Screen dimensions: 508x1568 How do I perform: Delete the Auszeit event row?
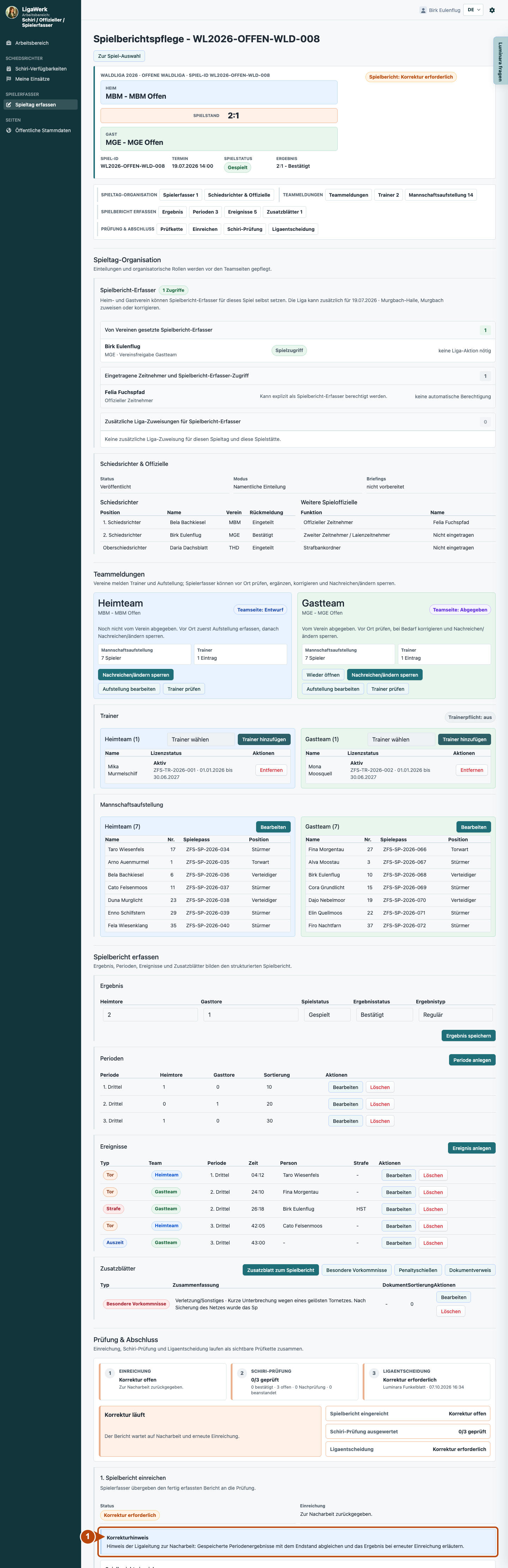pyautogui.click(x=433, y=1243)
